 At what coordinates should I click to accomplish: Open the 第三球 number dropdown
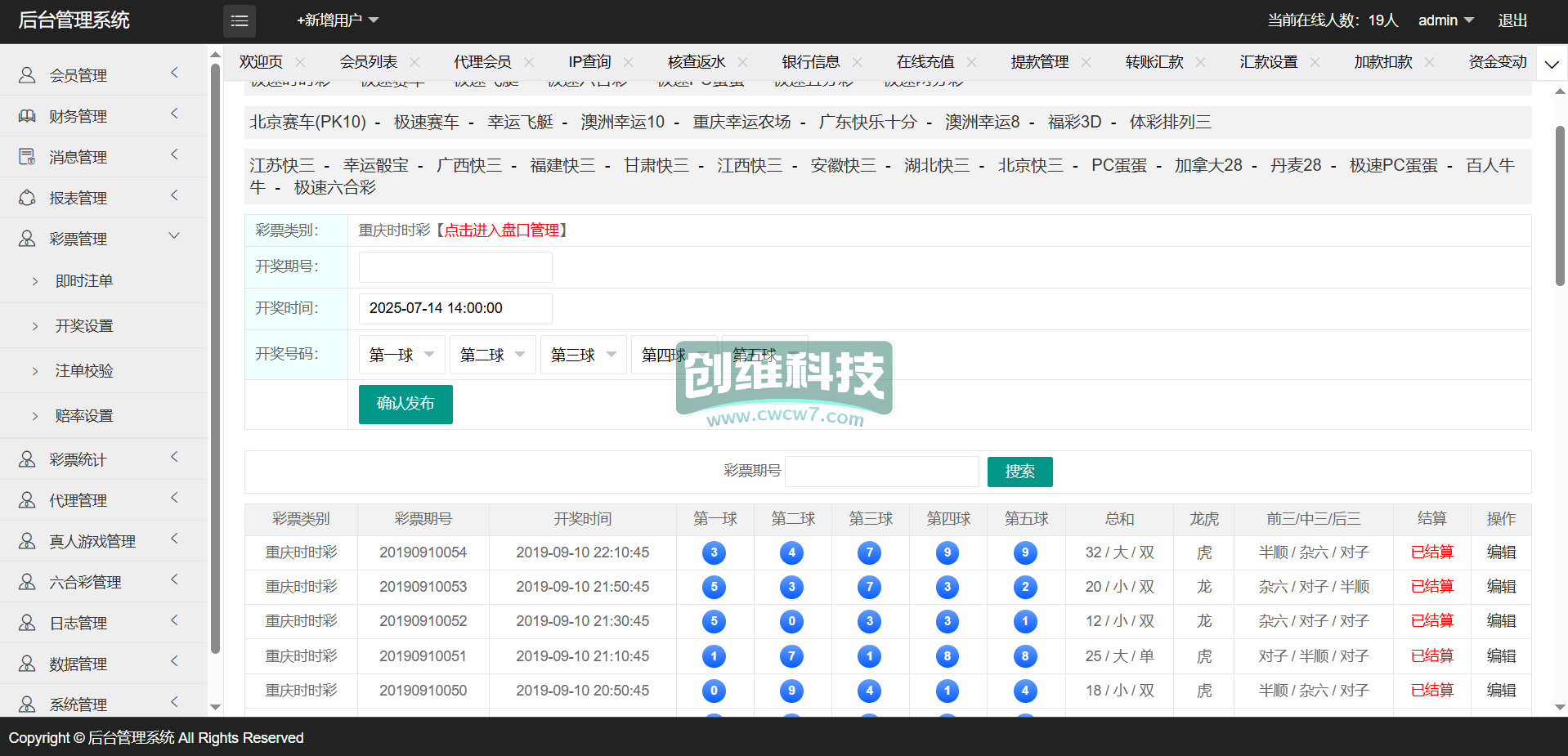(584, 355)
